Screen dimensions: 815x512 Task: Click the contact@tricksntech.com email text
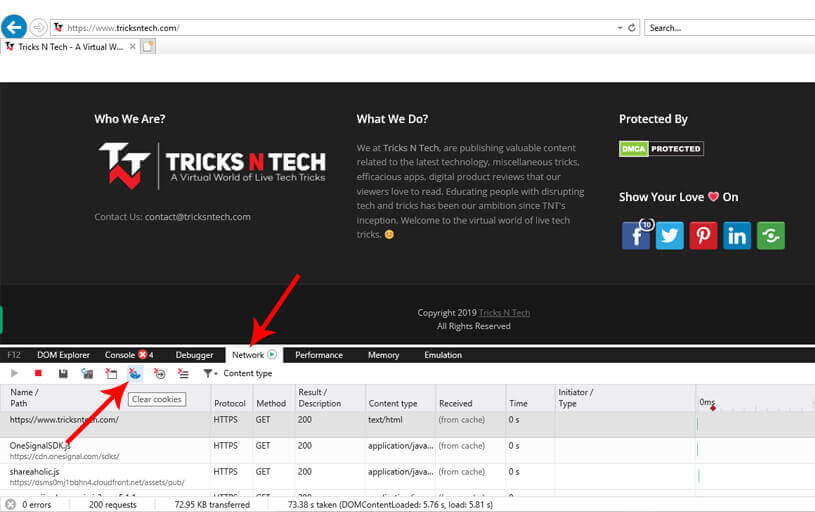pos(198,217)
